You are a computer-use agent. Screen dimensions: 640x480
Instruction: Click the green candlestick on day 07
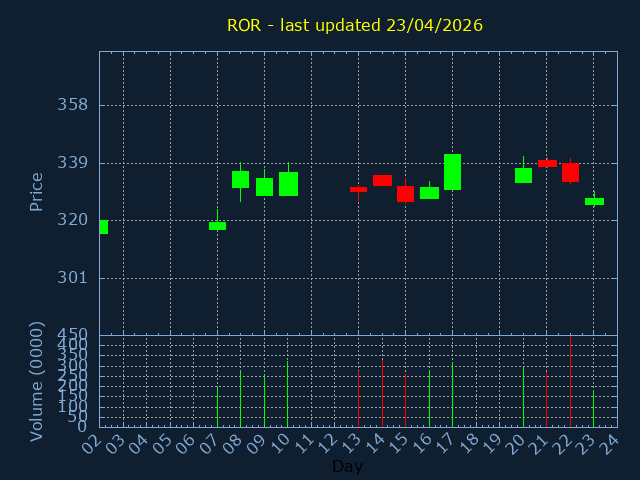[x=217, y=226]
